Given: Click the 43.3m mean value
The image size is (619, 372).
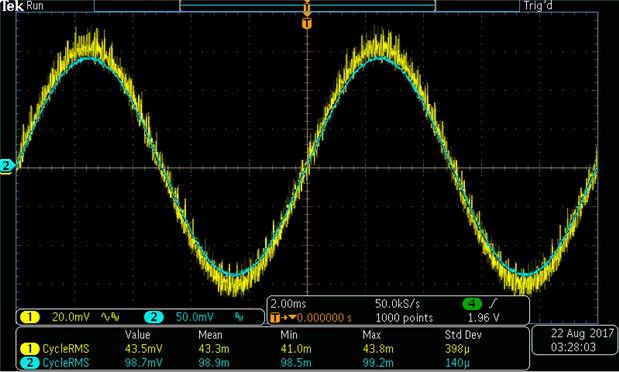Looking at the screenshot, I should (214, 349).
